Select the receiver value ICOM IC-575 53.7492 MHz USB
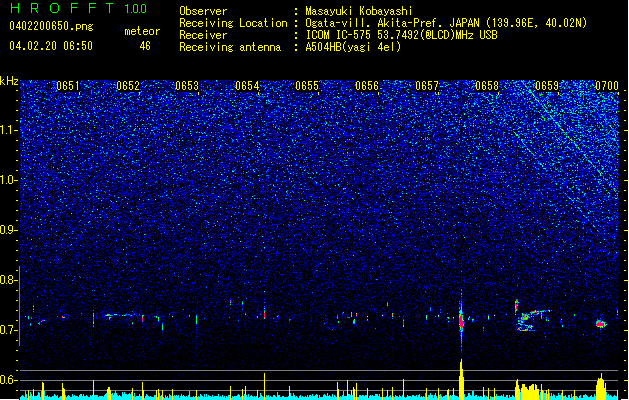The width and height of the screenshot is (629, 400). point(402,35)
